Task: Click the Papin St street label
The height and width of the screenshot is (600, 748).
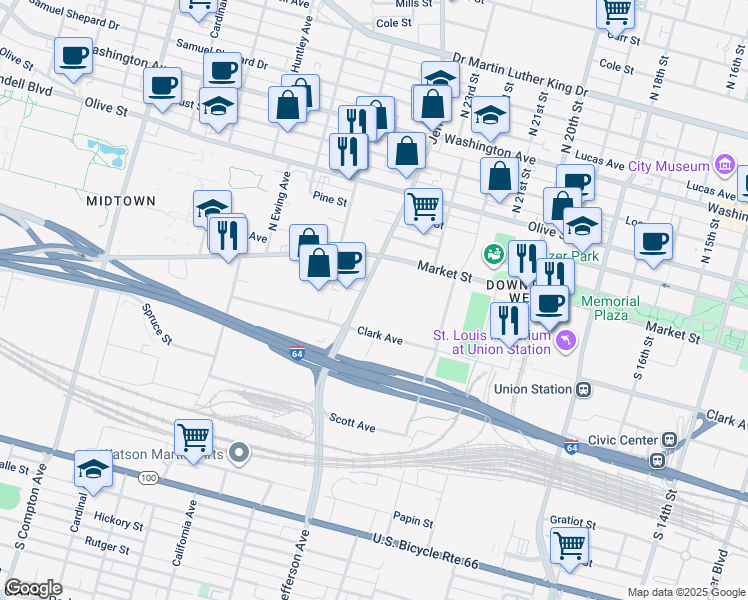Action: coord(413,520)
